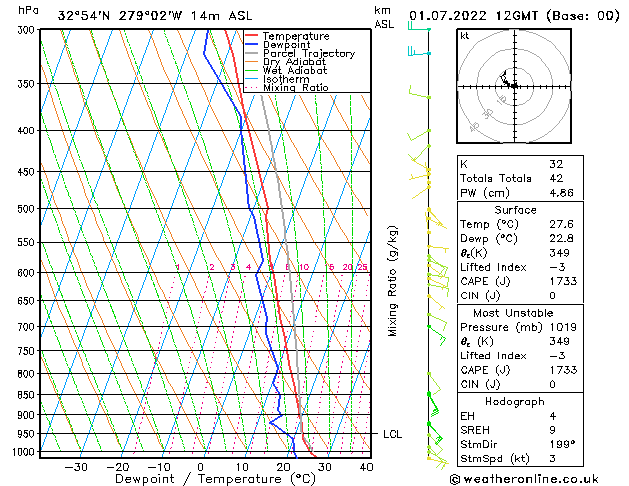Click the StmDir value 199°

[x=560, y=445]
